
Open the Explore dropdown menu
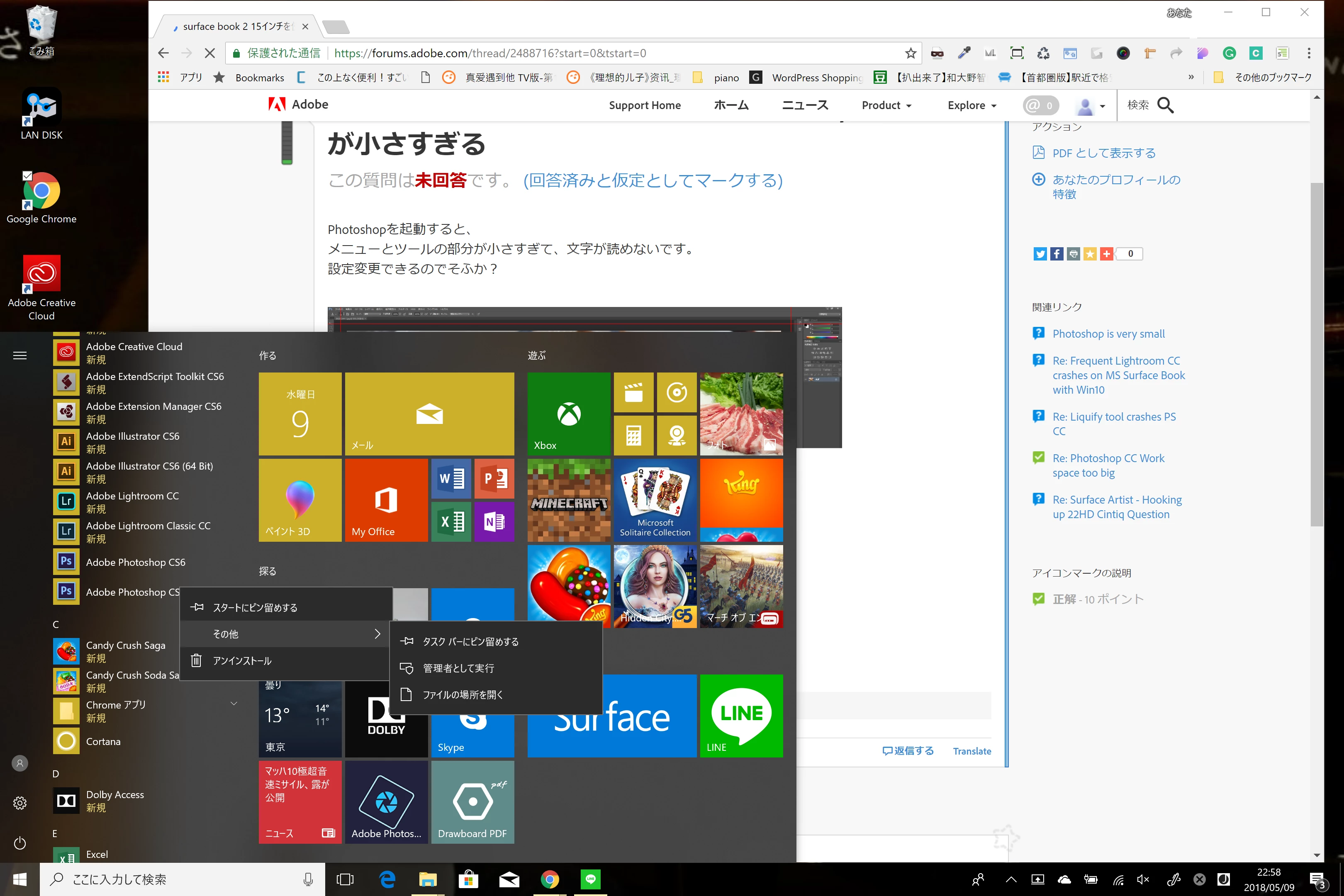(x=971, y=105)
